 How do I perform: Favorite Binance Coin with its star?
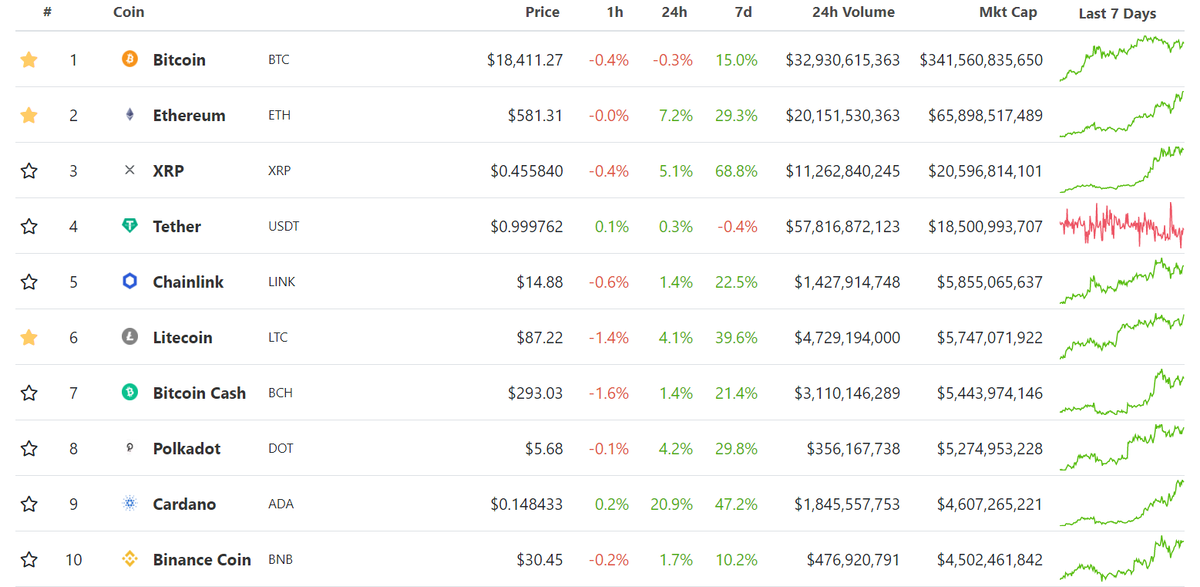[x=29, y=559]
